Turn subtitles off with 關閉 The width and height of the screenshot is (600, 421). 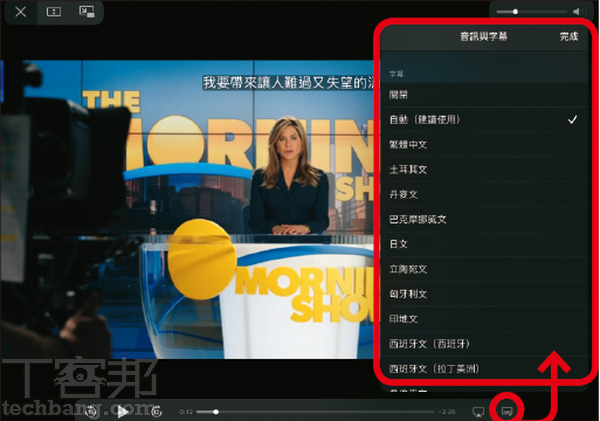pos(484,95)
